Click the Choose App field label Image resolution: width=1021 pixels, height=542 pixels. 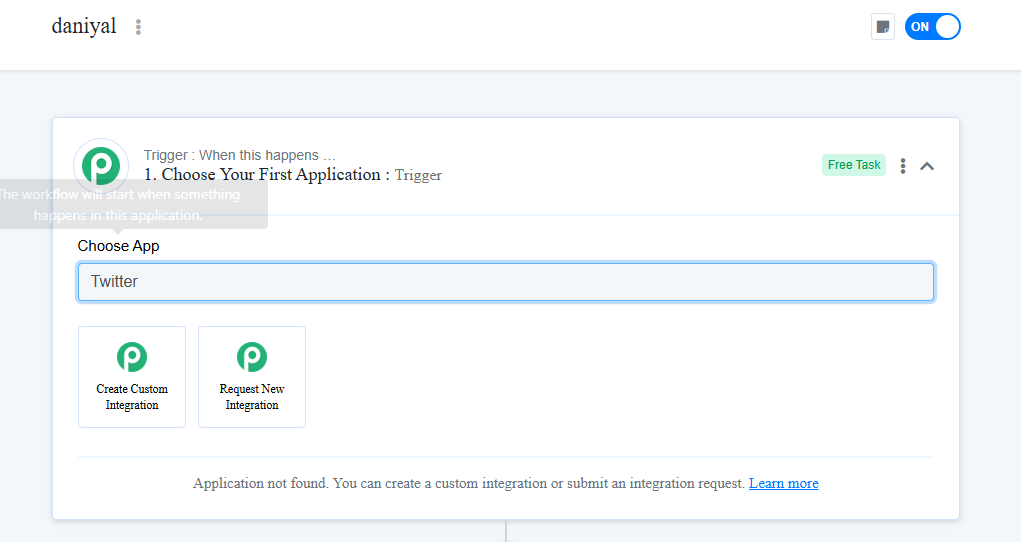(118, 246)
